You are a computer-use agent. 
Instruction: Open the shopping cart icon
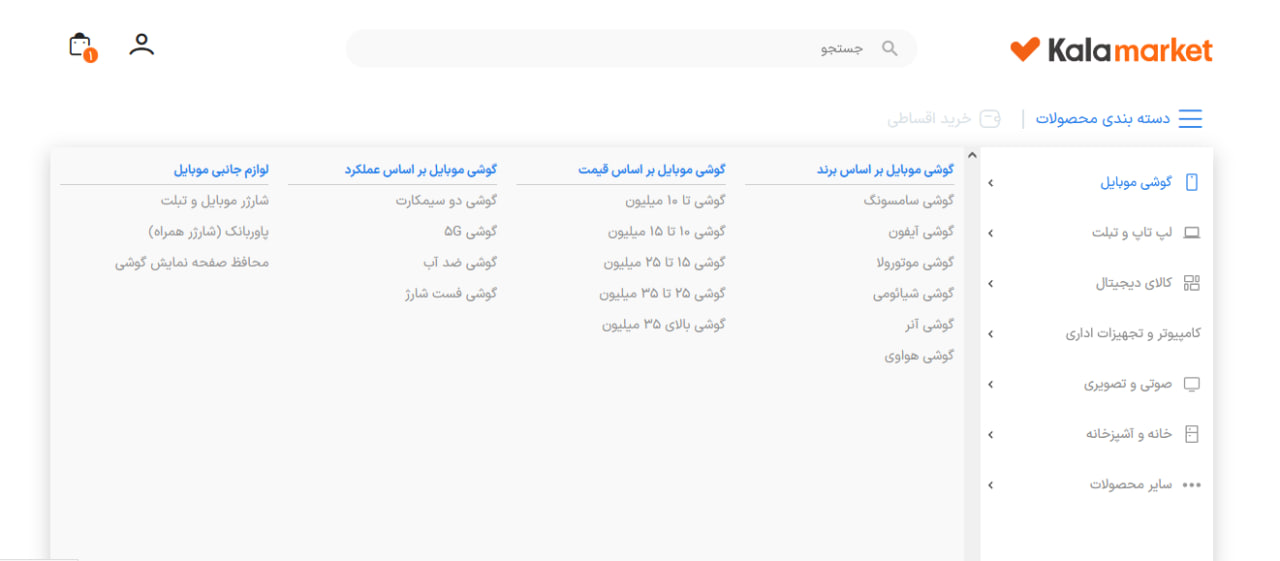(81, 46)
